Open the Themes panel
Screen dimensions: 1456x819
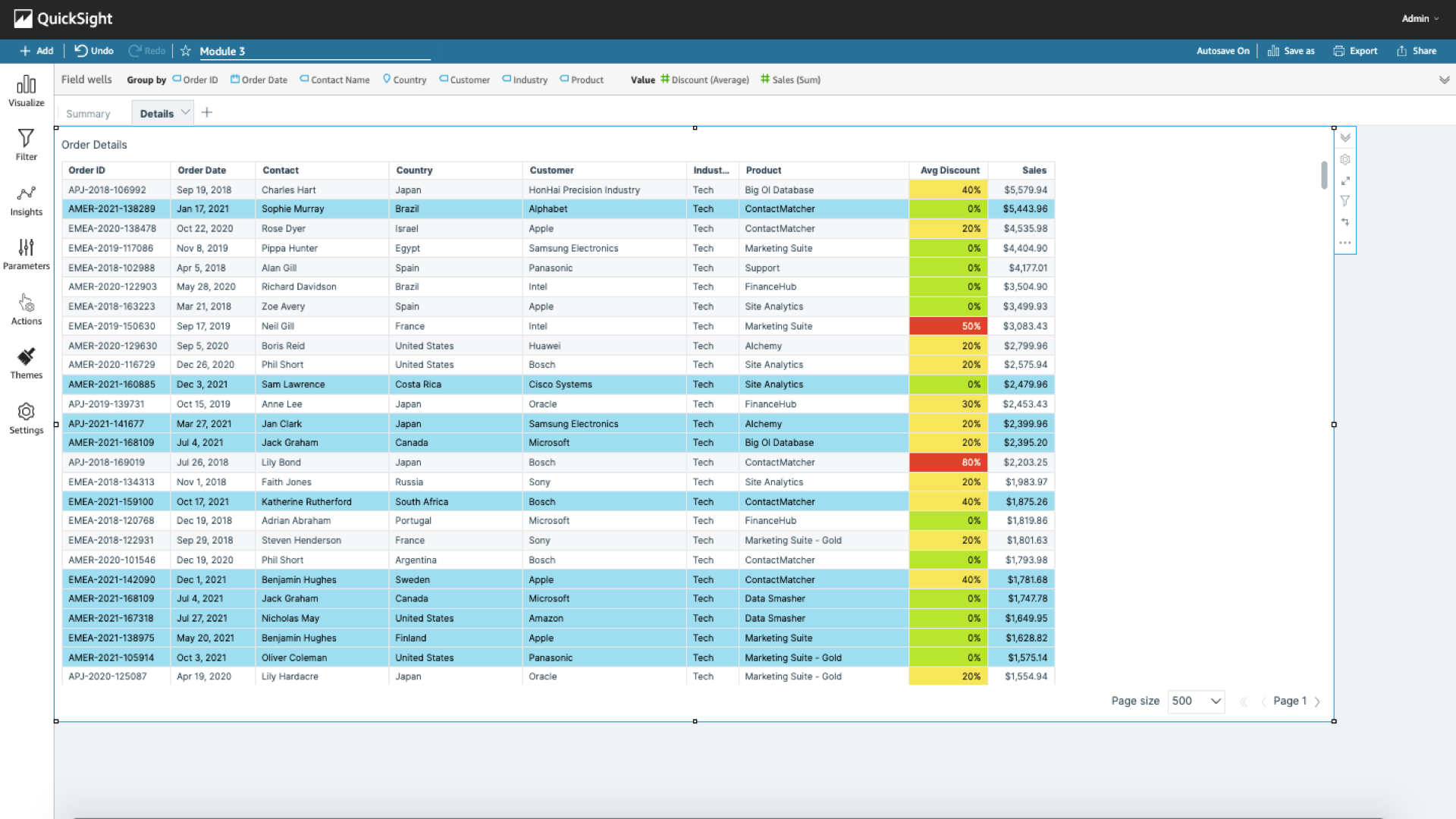pos(27,364)
